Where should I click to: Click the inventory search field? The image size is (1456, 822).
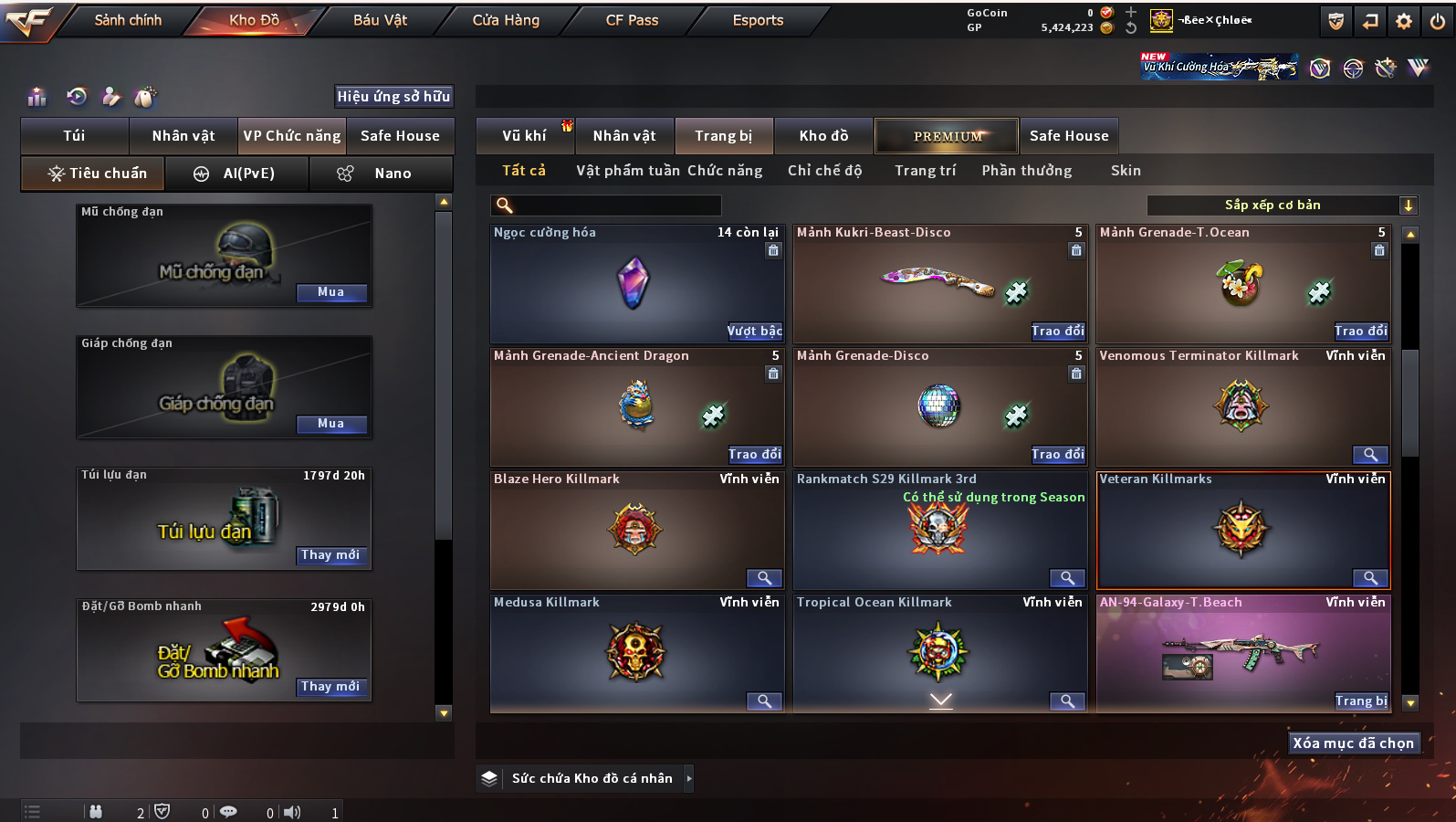coord(606,205)
